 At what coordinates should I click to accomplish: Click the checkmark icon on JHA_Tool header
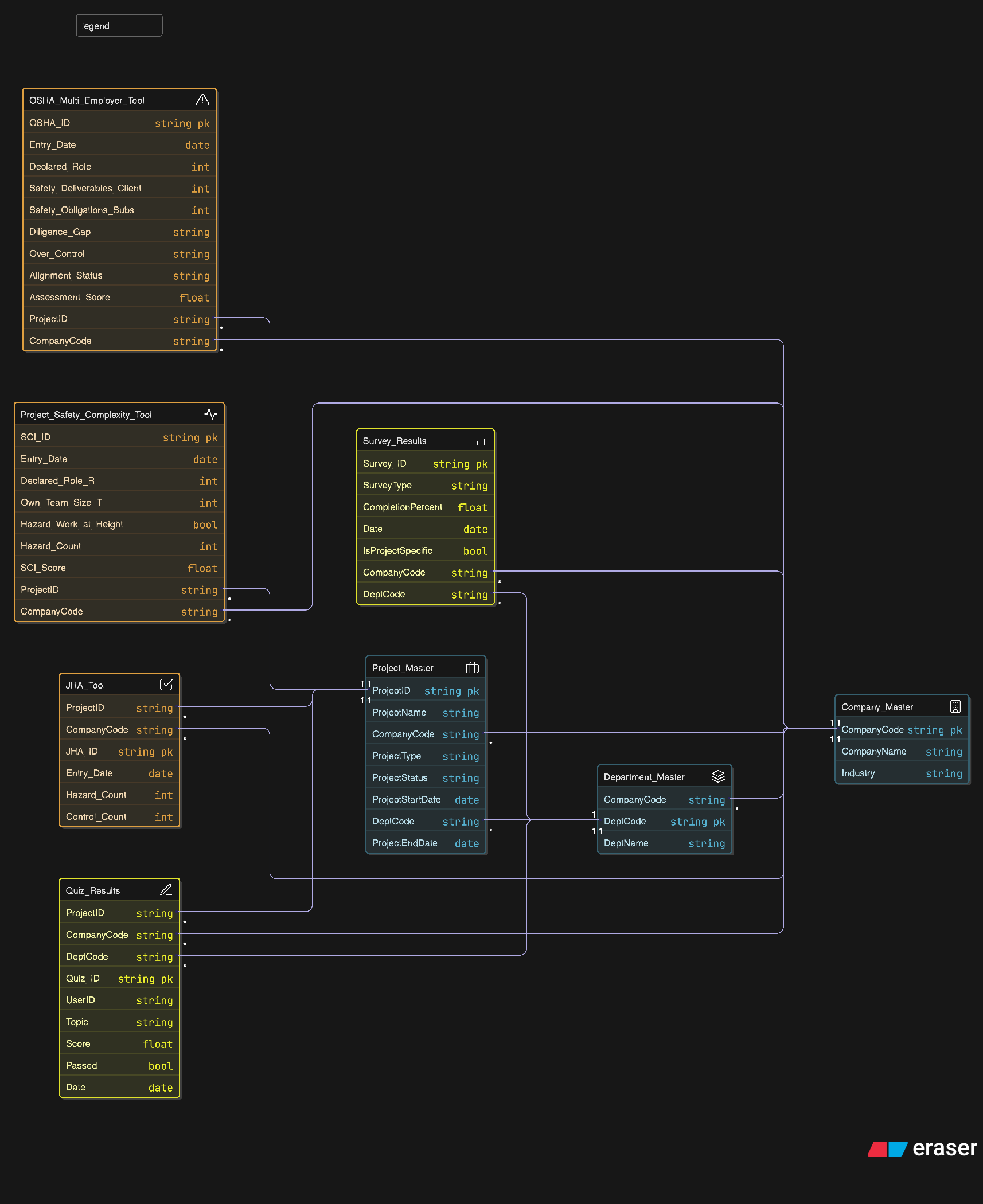pyautogui.click(x=166, y=684)
